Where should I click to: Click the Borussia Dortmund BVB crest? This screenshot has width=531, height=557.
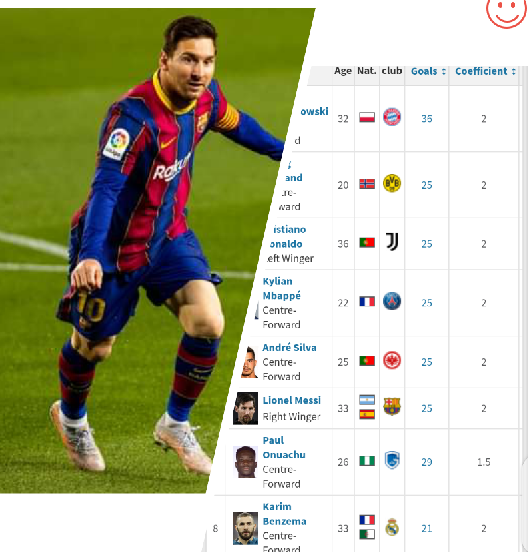pyautogui.click(x=392, y=183)
